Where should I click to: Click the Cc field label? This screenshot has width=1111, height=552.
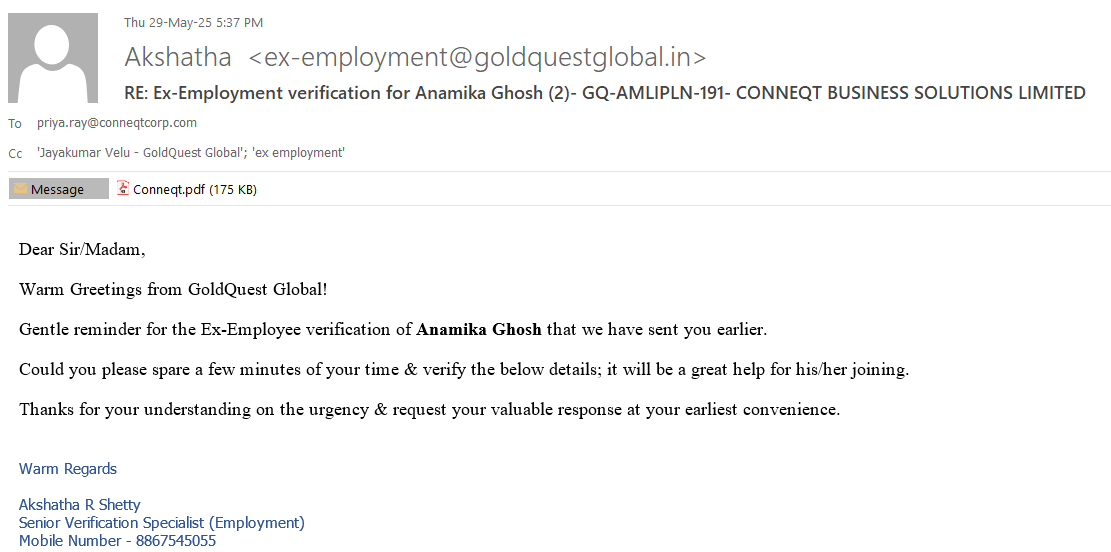click(15, 154)
